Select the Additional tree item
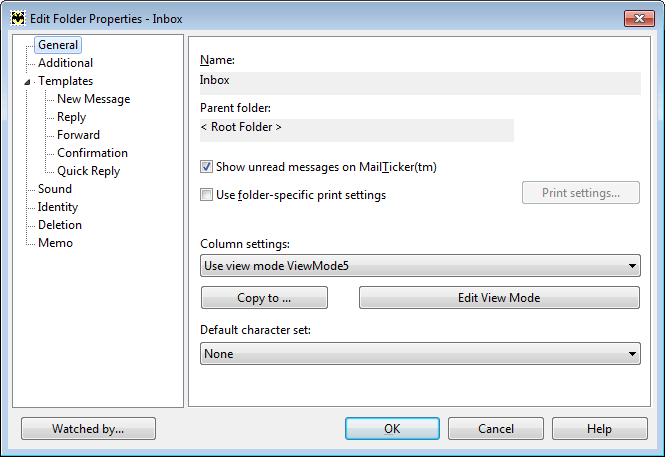Viewport: 665px width, 457px height. [65, 63]
